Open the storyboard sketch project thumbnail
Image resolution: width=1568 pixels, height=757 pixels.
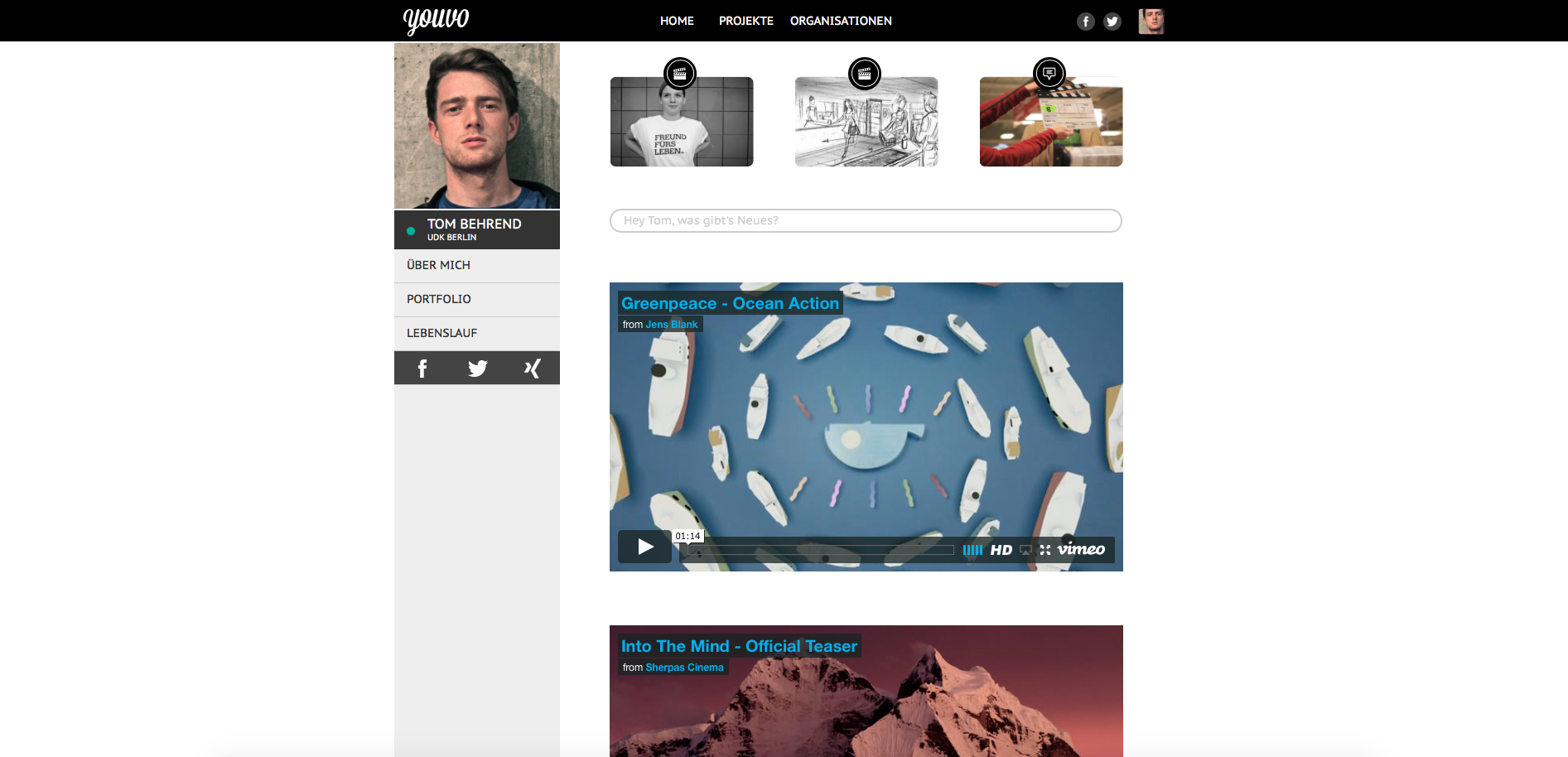point(866,122)
